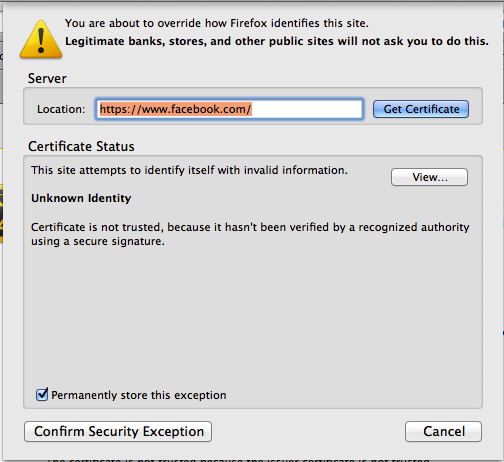The height and width of the screenshot is (462, 504).
Task: Click highlighted facebook URL in Location field
Action: [175, 109]
